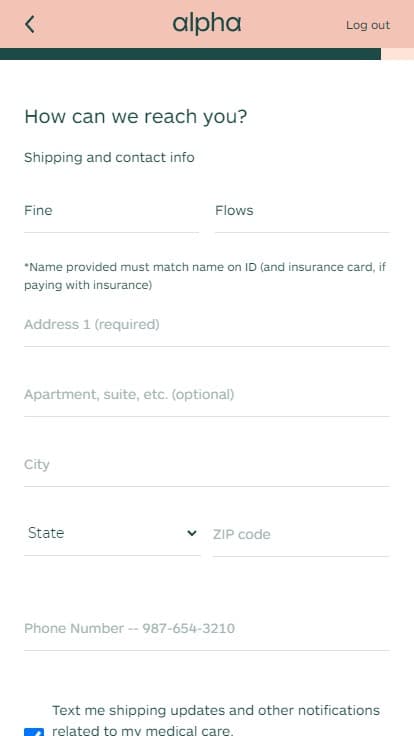Expand State list via its down arrow
The height and width of the screenshot is (736, 414).
[x=192, y=533]
